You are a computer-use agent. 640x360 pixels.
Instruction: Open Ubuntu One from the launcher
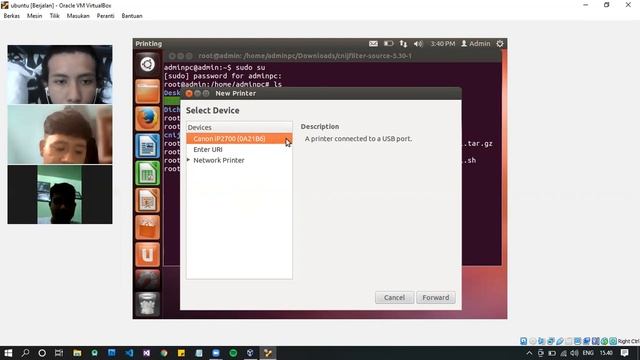point(147,254)
